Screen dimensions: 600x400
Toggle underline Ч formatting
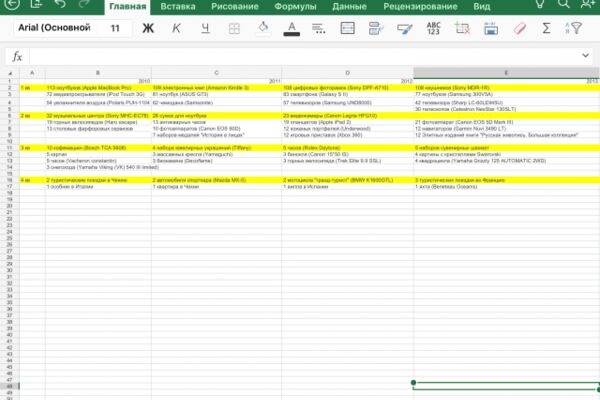coord(205,28)
